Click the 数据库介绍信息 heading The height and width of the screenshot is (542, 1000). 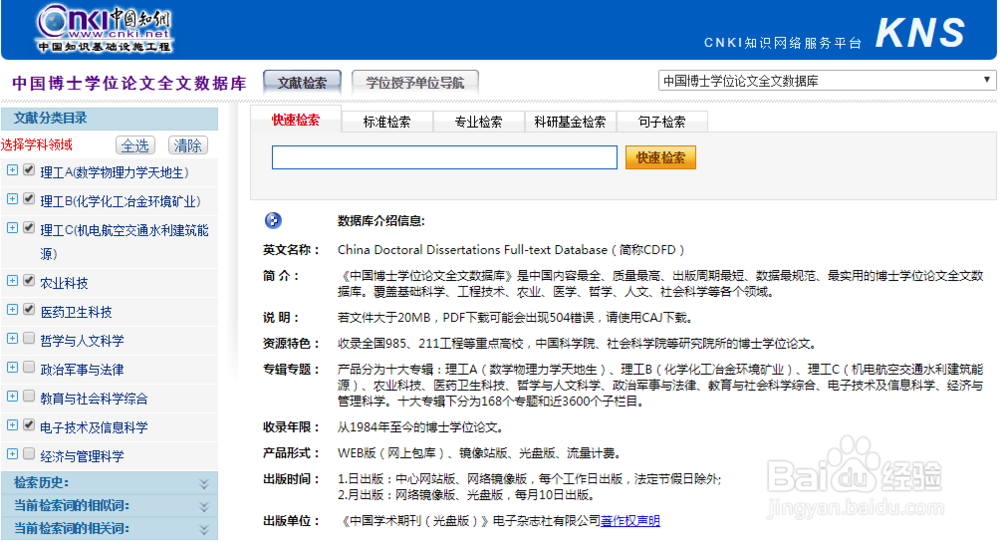click(381, 221)
